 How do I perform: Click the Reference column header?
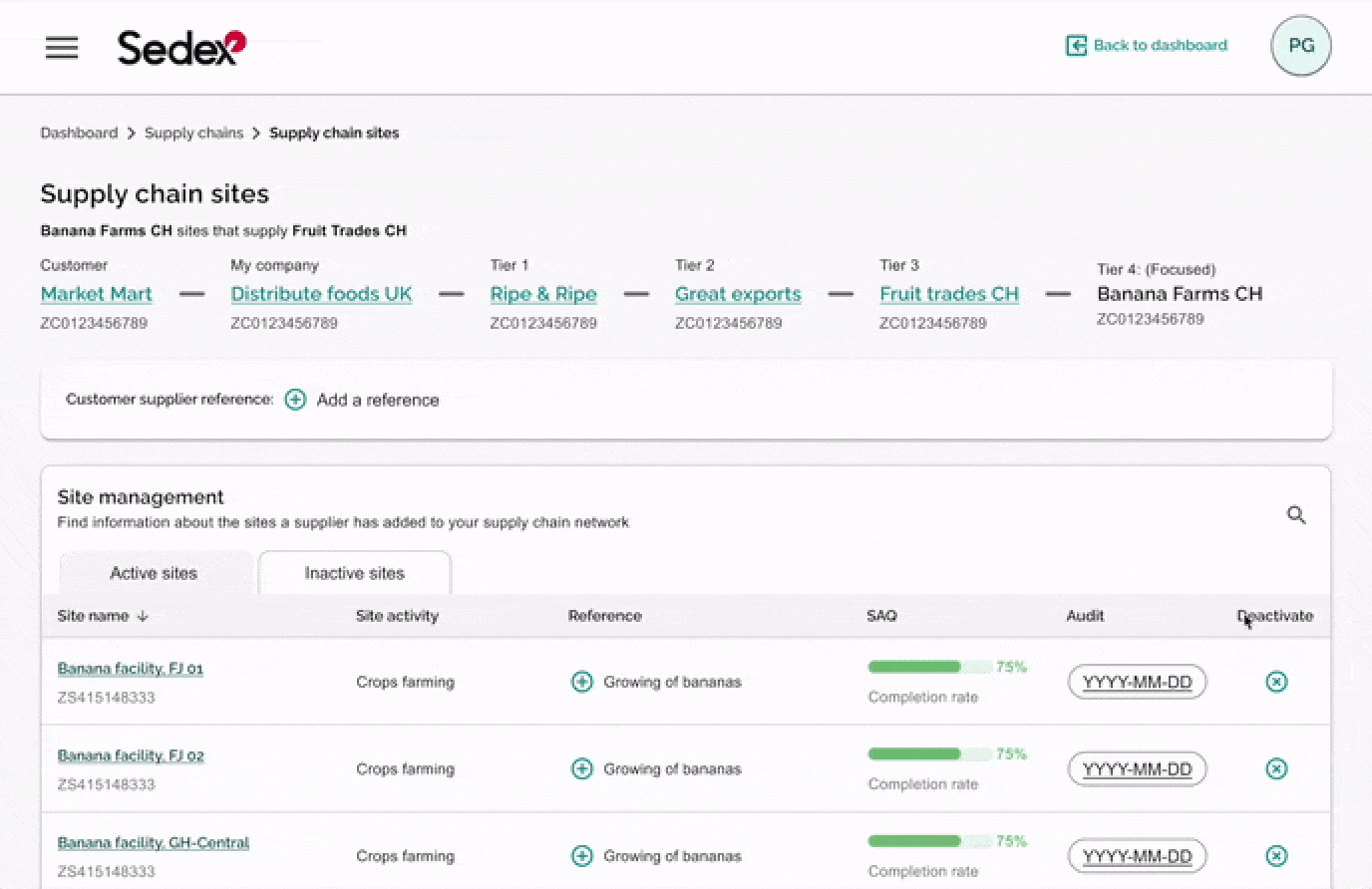point(604,616)
